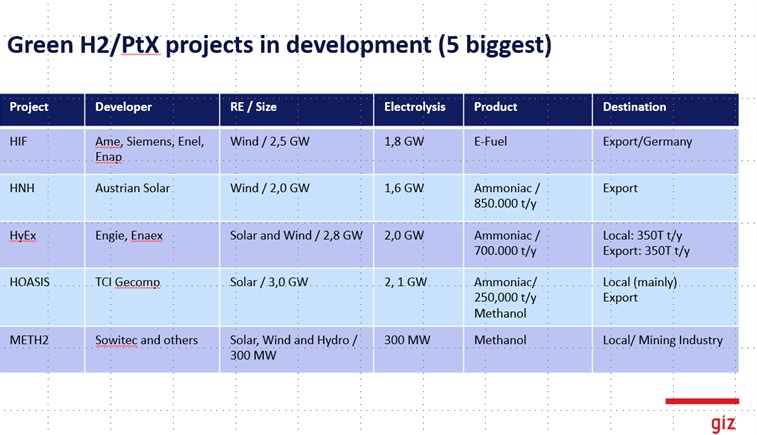Click the 'HNH' project cell
This screenshot has width=757, height=435.
tap(42, 197)
